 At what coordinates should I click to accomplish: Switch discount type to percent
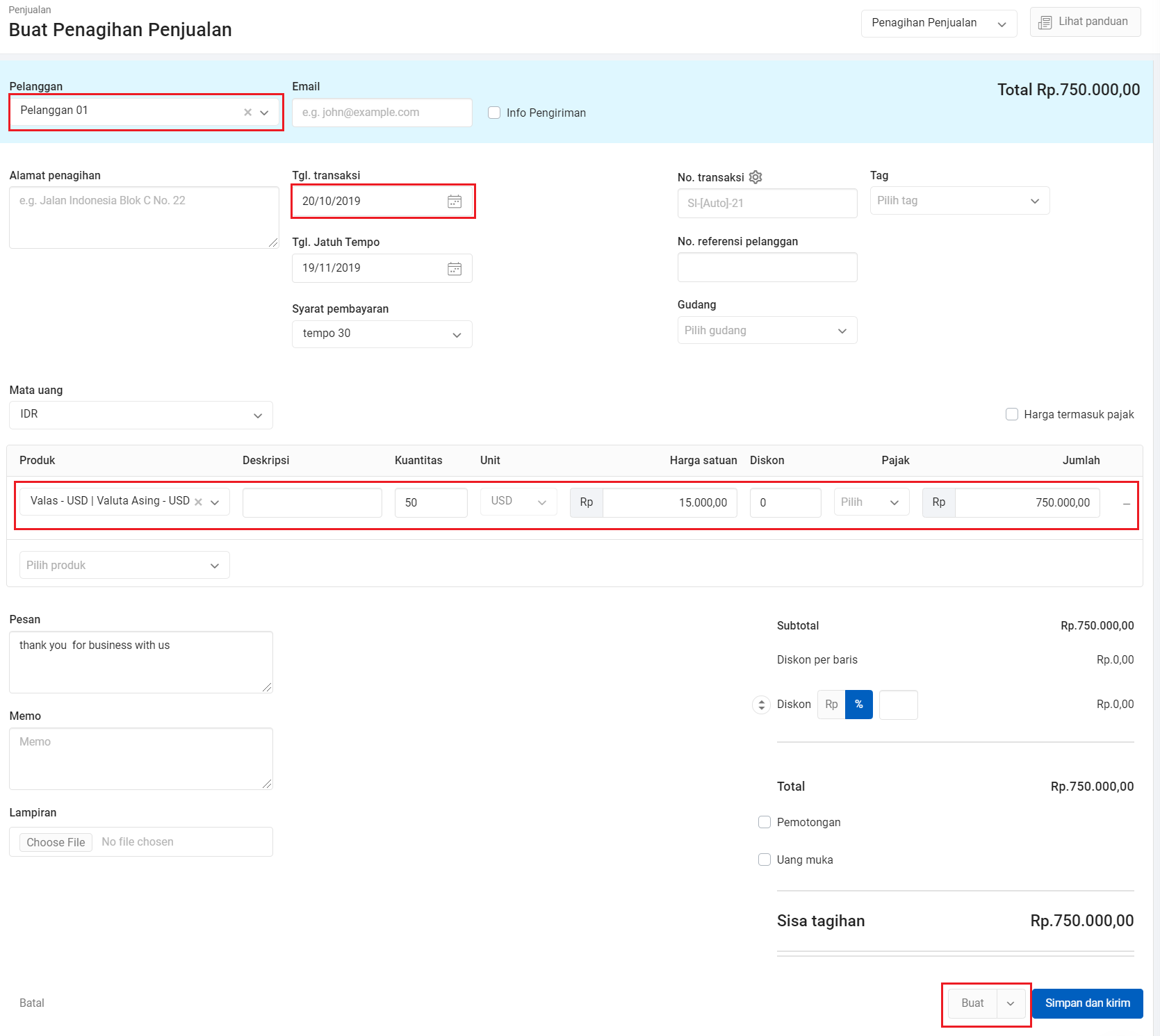859,705
